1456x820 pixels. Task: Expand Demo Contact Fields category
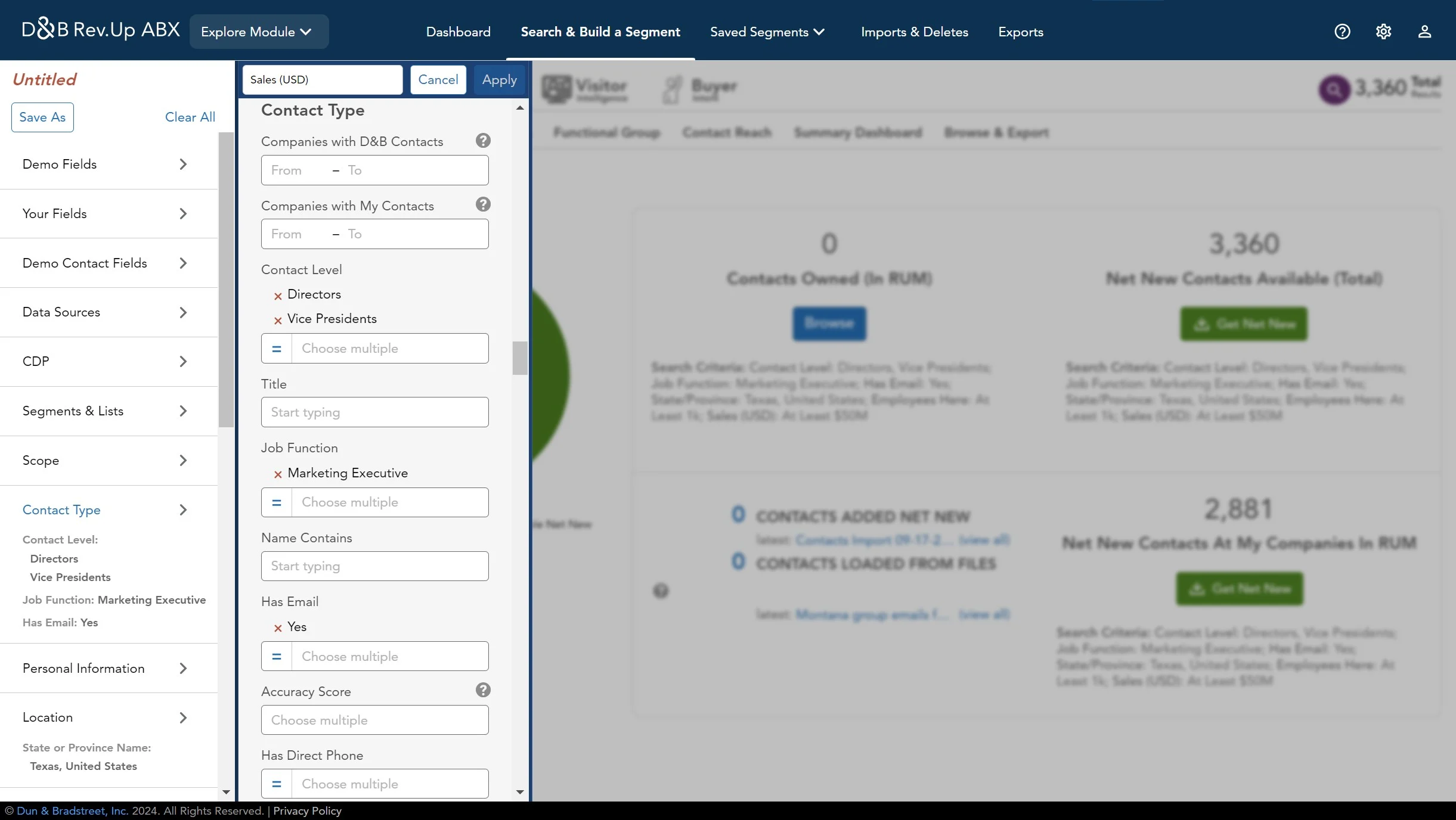click(x=109, y=263)
